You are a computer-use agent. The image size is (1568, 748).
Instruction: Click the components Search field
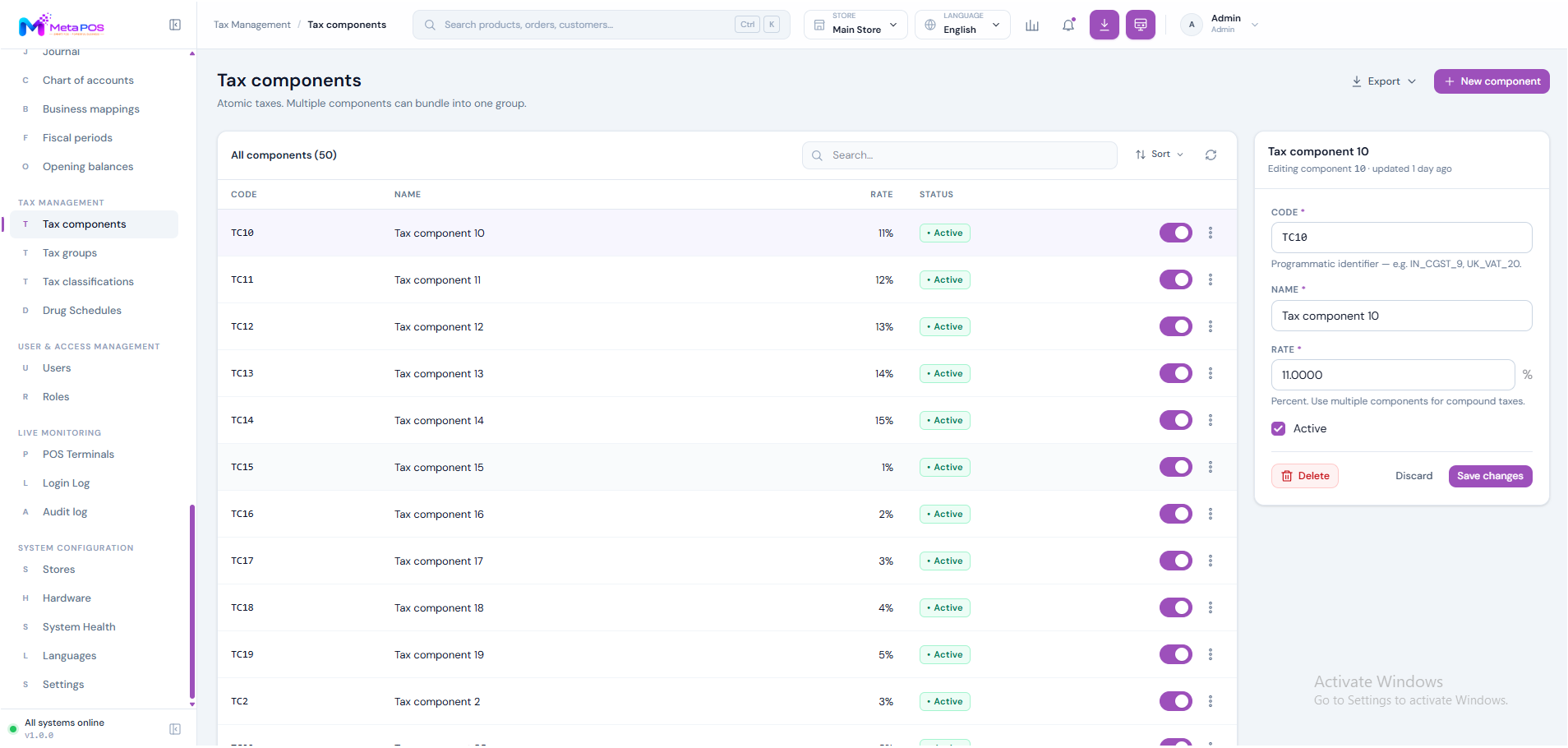tap(960, 155)
